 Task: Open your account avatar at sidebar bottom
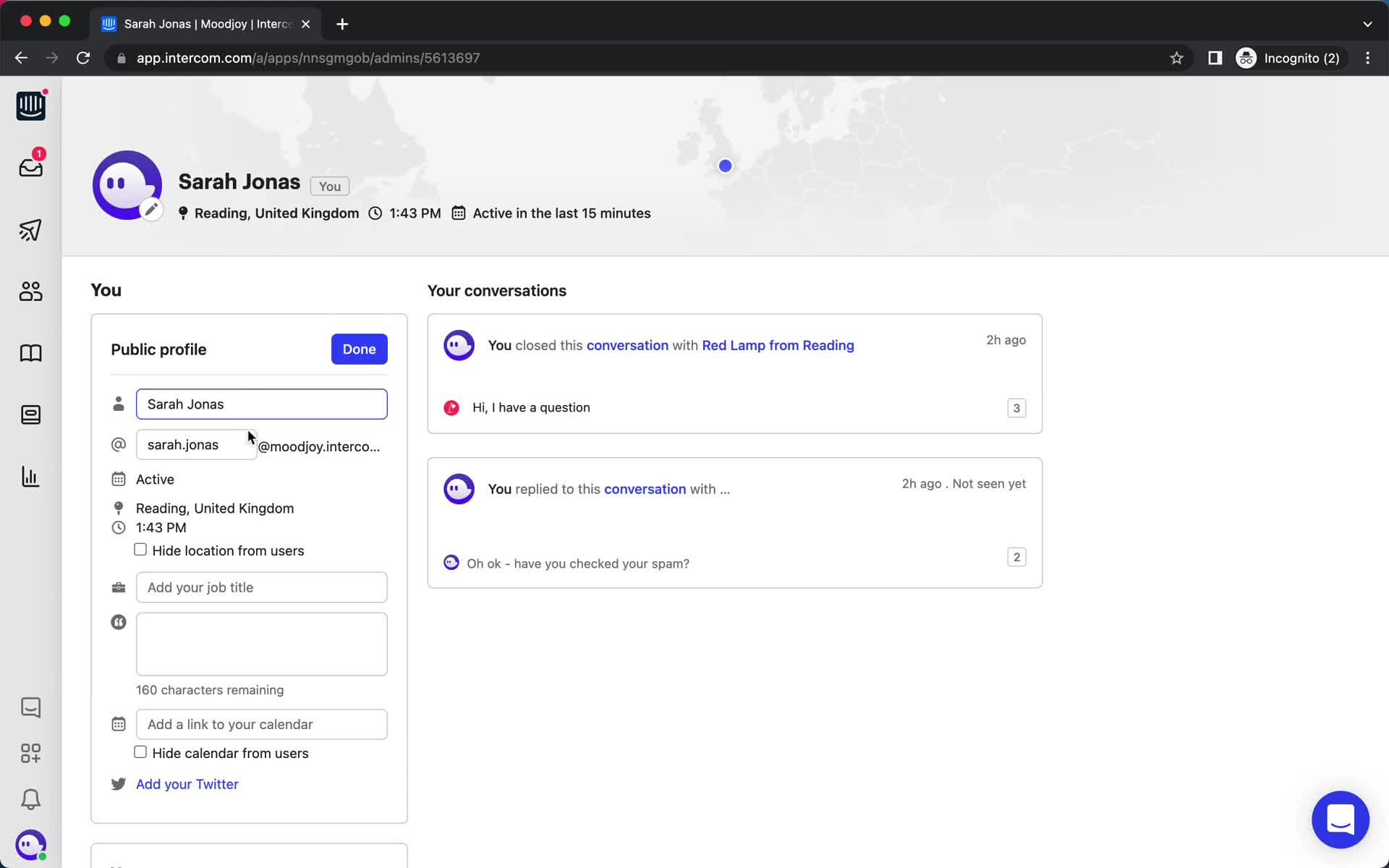coord(30,845)
